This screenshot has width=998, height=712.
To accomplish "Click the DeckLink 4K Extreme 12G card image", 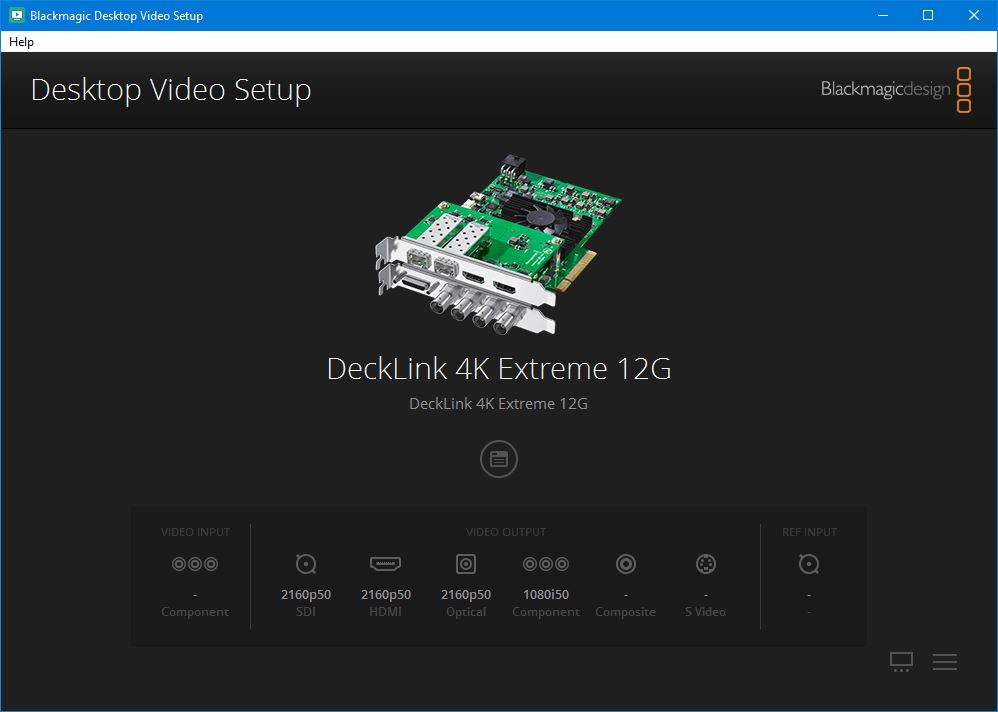I will tap(498, 244).
